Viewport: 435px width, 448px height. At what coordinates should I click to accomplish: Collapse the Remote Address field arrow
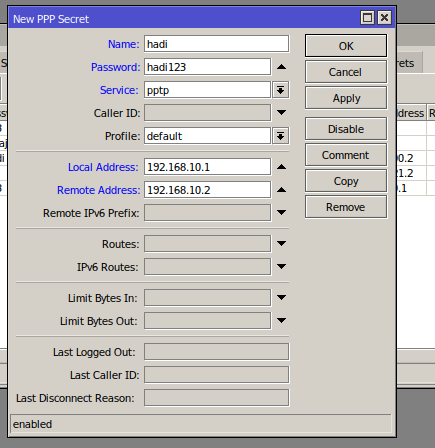click(281, 190)
